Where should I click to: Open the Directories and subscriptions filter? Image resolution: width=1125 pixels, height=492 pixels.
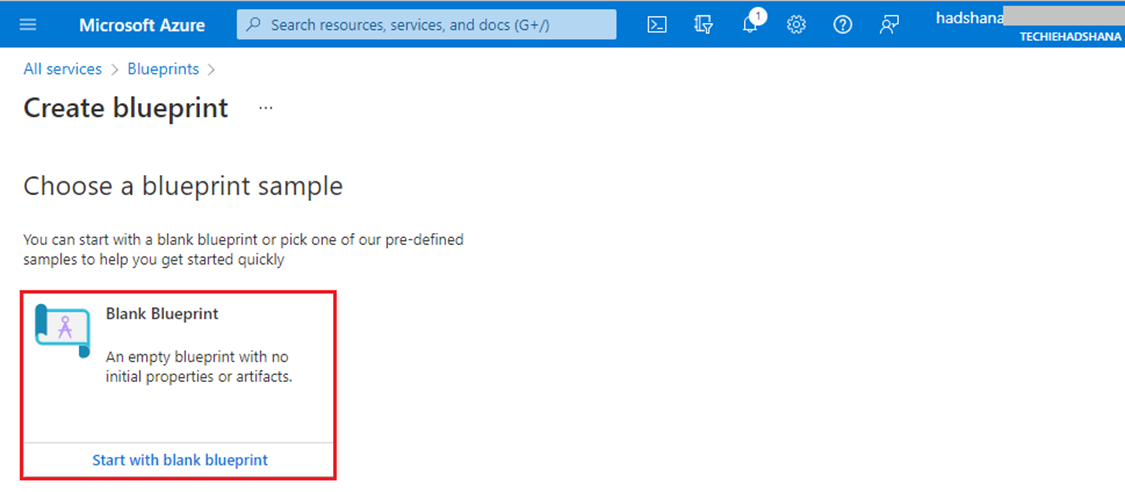click(703, 24)
